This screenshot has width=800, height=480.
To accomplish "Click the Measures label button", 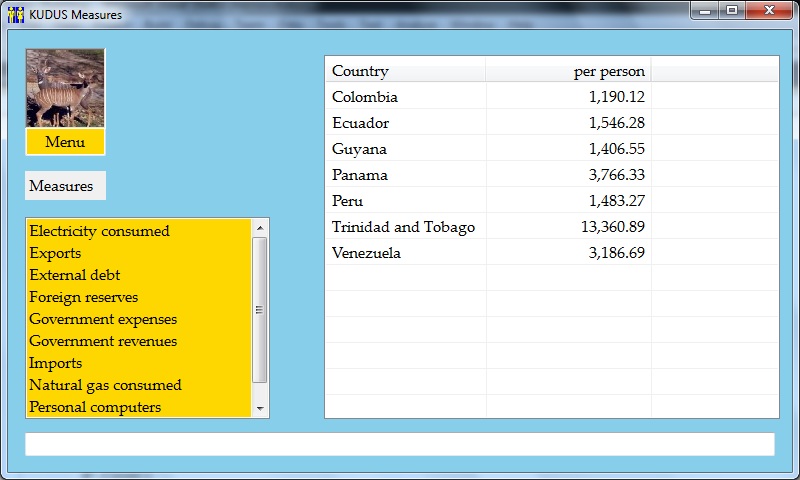I will coord(64,186).
